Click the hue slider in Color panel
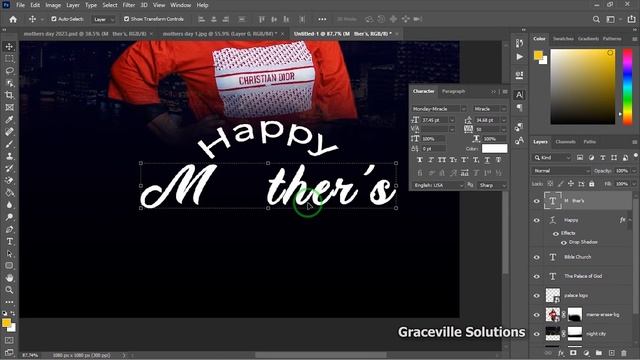This screenshot has width=640, height=360. click(x=627, y=86)
